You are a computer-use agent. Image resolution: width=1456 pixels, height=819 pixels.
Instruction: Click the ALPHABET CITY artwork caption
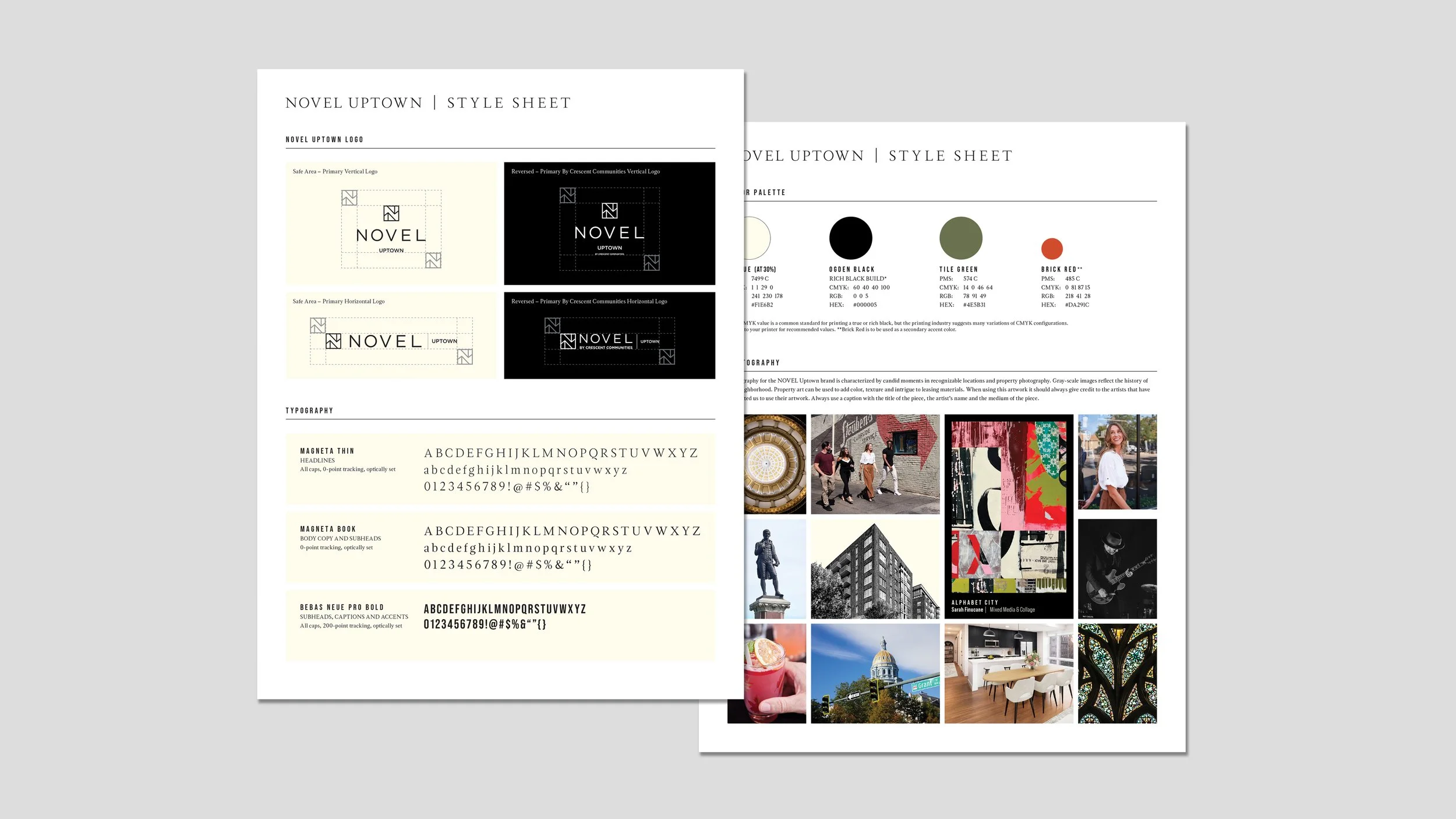(x=974, y=603)
